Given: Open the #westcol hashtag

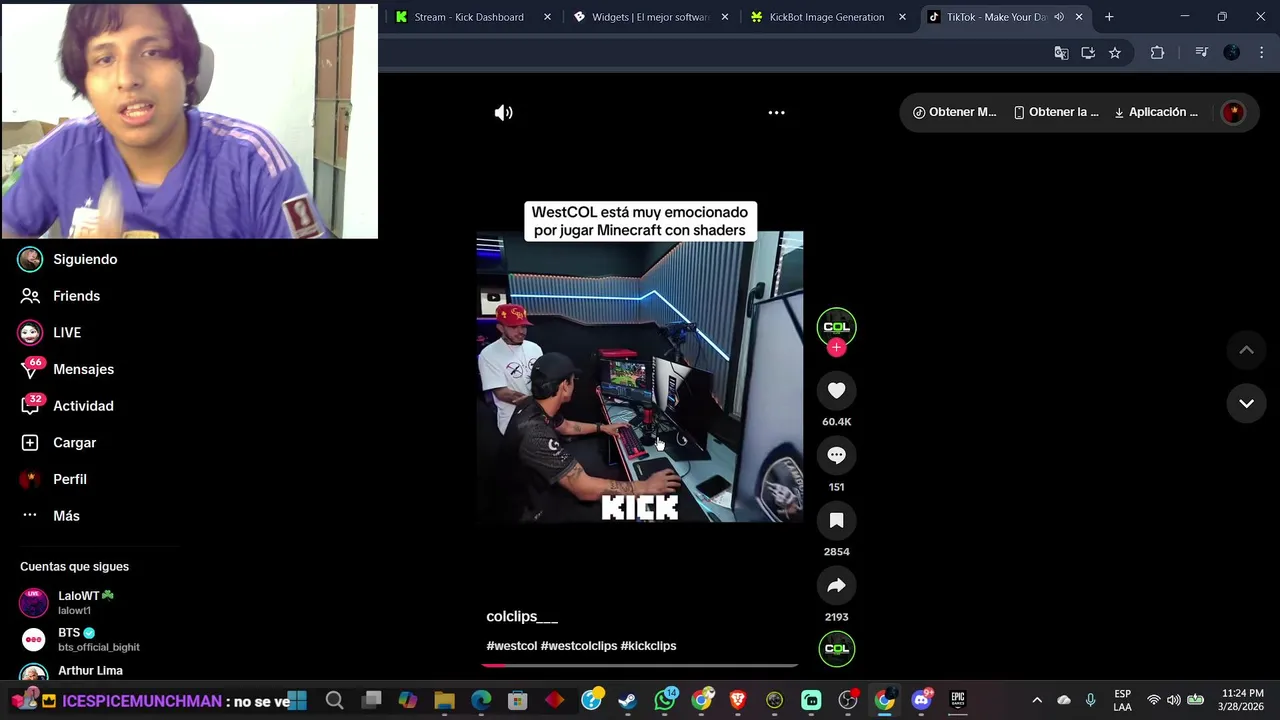Looking at the screenshot, I should click(x=512, y=646).
